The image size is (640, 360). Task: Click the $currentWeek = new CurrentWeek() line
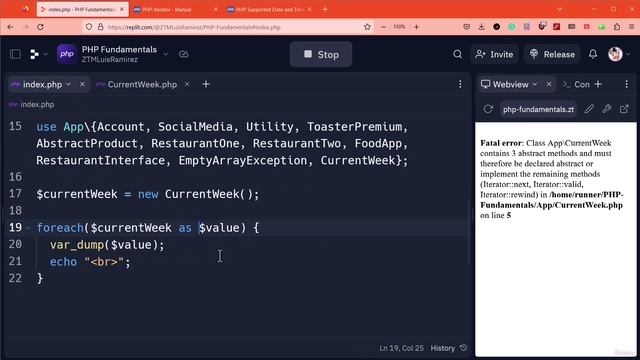point(147,194)
